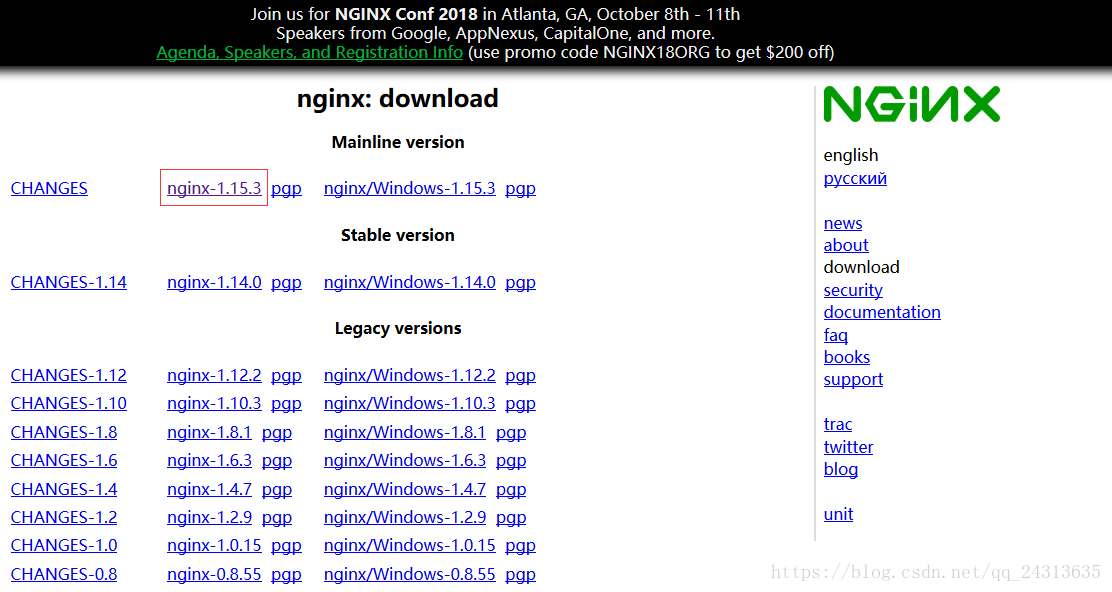
Task: Open CHANGES-1.2 link
Action: point(64,518)
